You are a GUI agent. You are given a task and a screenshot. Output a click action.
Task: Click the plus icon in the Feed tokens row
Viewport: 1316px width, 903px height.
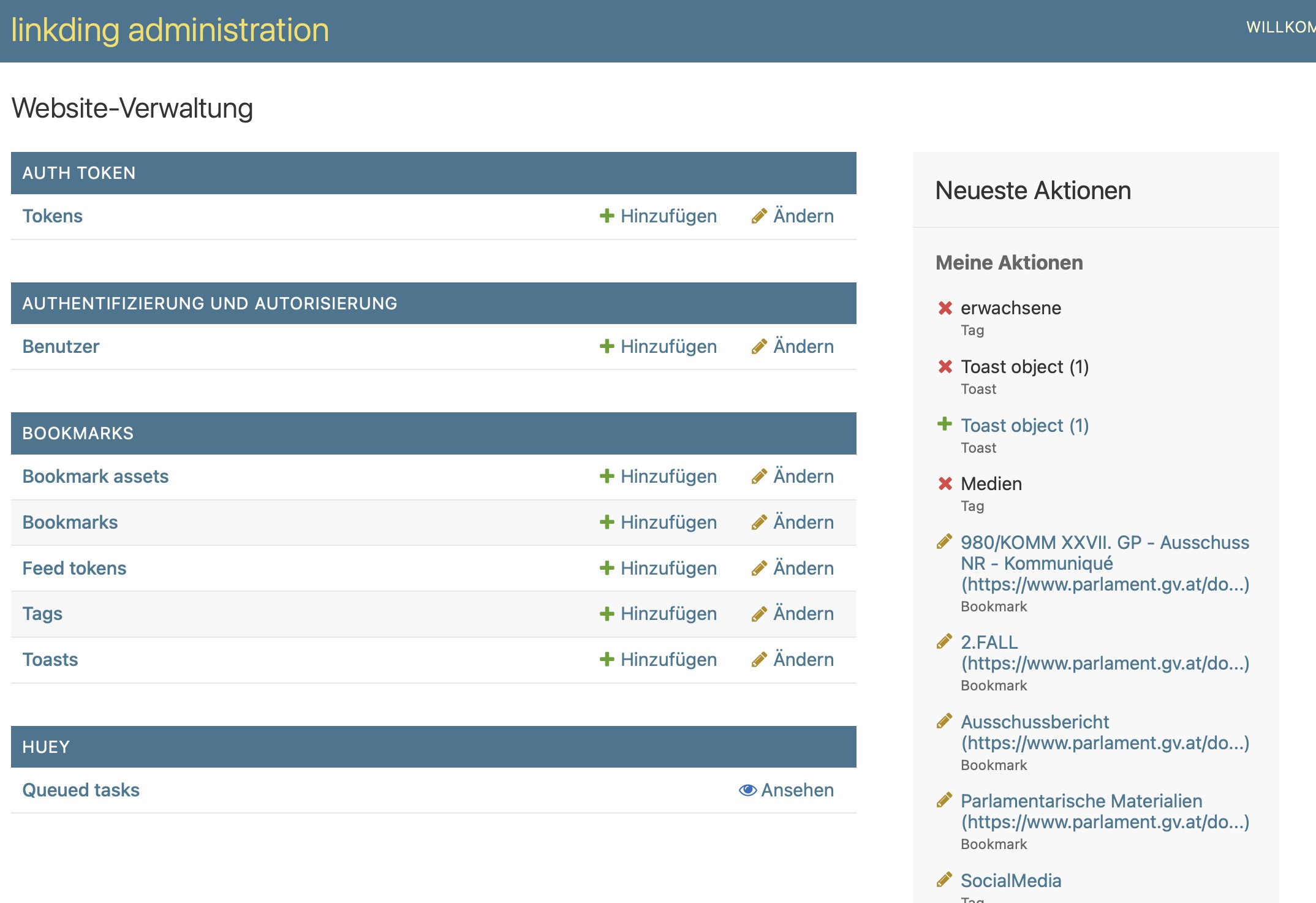pyautogui.click(x=607, y=568)
